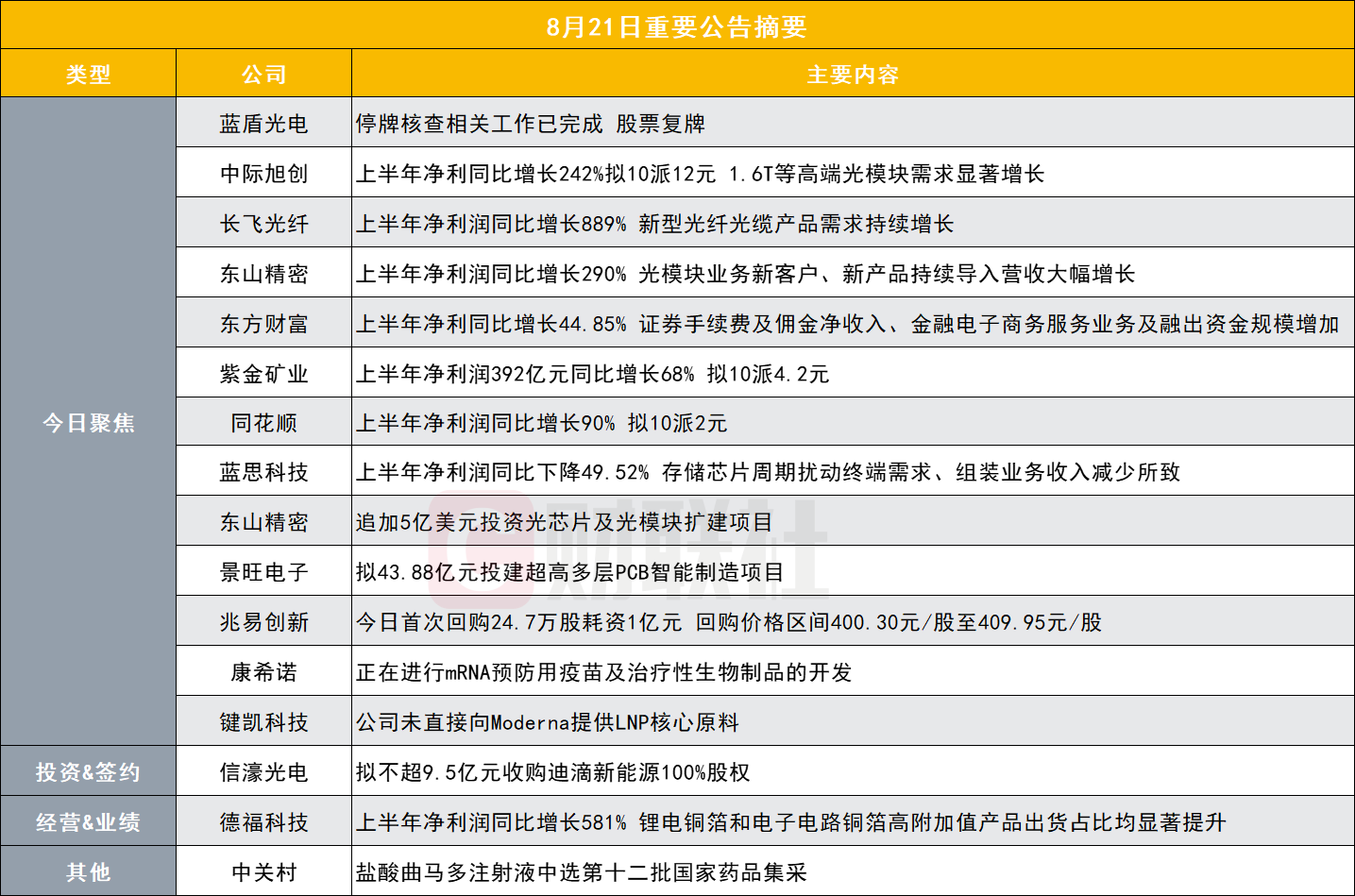Select company cell "紫金矿业"
The image size is (1355, 896).
(x=264, y=374)
